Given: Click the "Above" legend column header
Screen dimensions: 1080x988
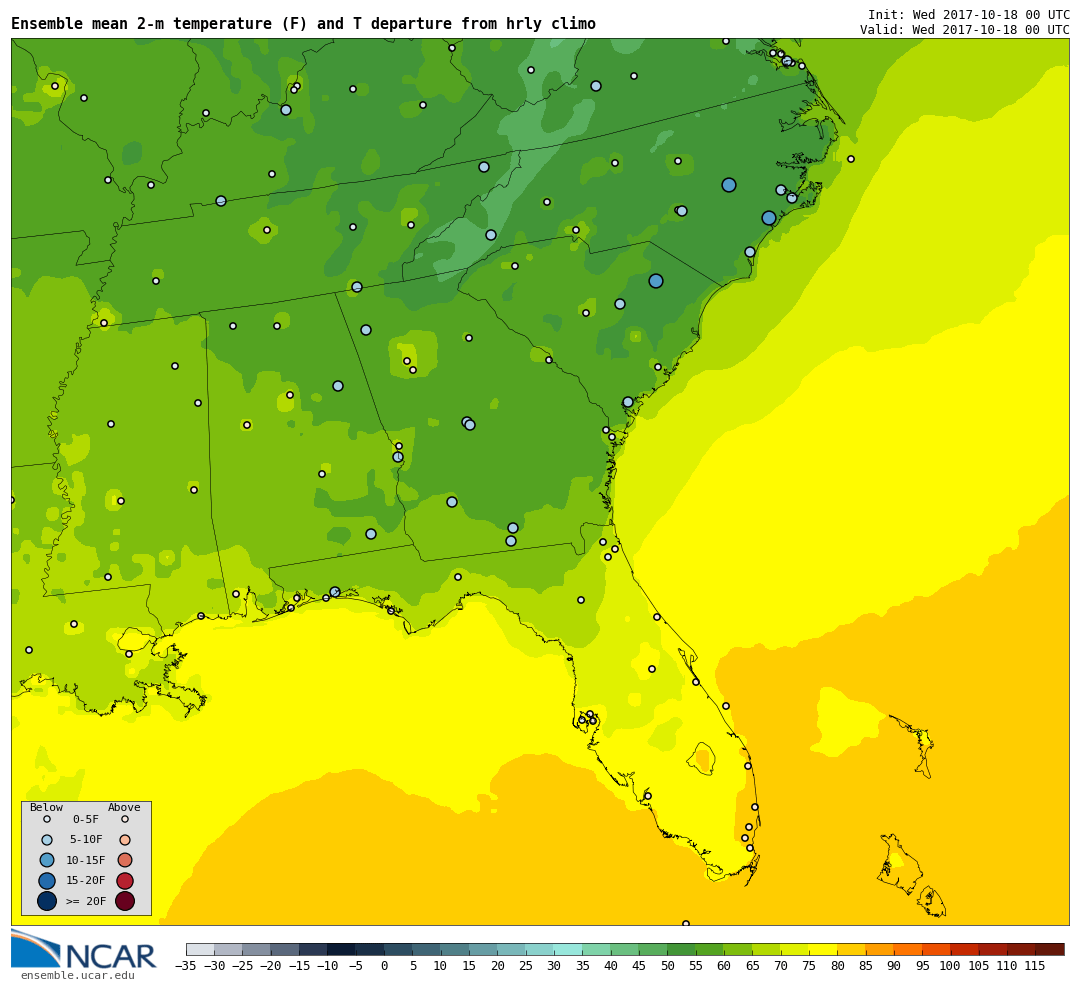Looking at the screenshot, I should tap(124, 807).
